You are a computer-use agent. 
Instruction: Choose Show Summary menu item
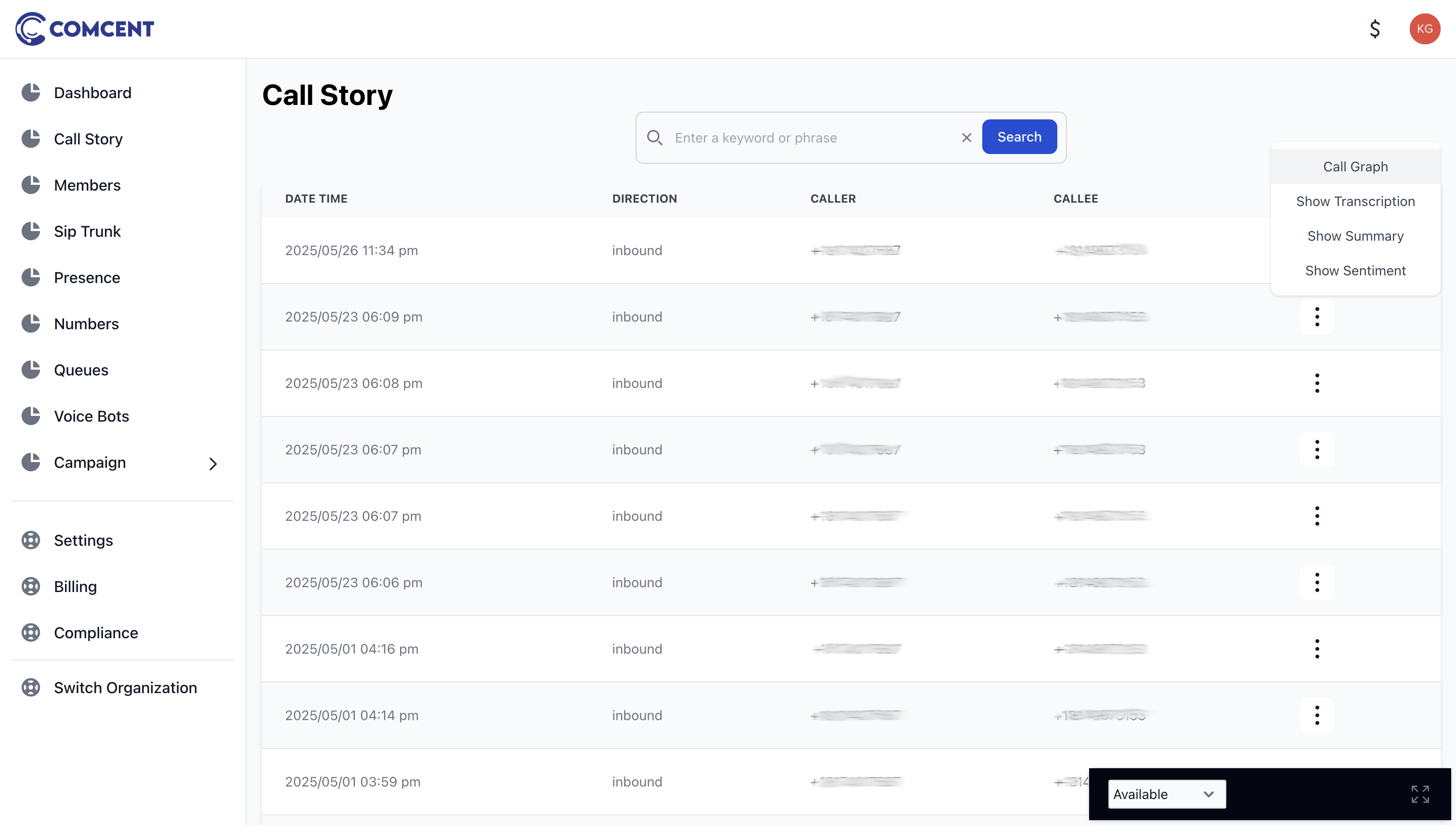pos(1355,236)
